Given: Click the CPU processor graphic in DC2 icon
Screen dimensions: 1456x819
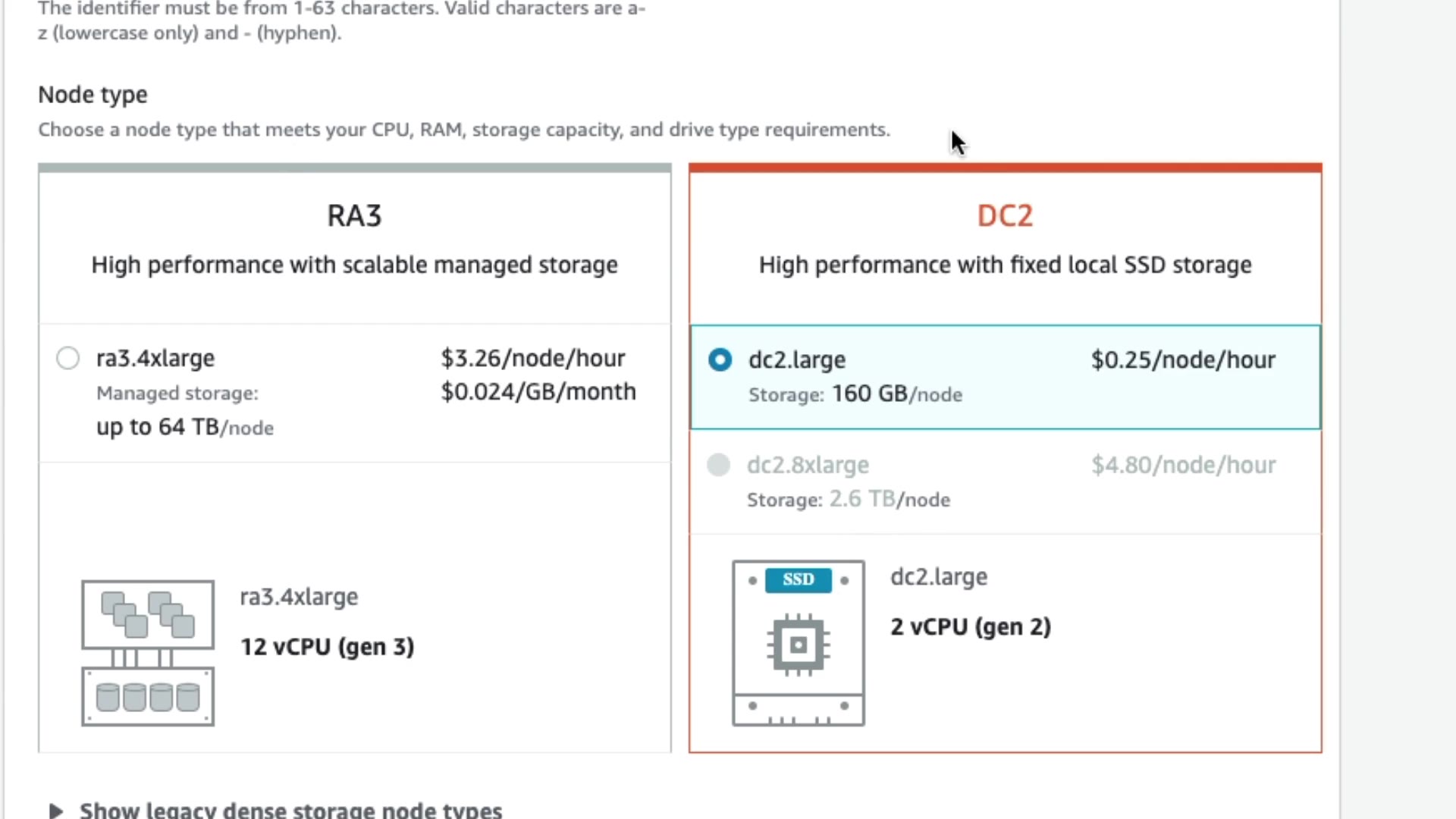Looking at the screenshot, I should point(798,645).
